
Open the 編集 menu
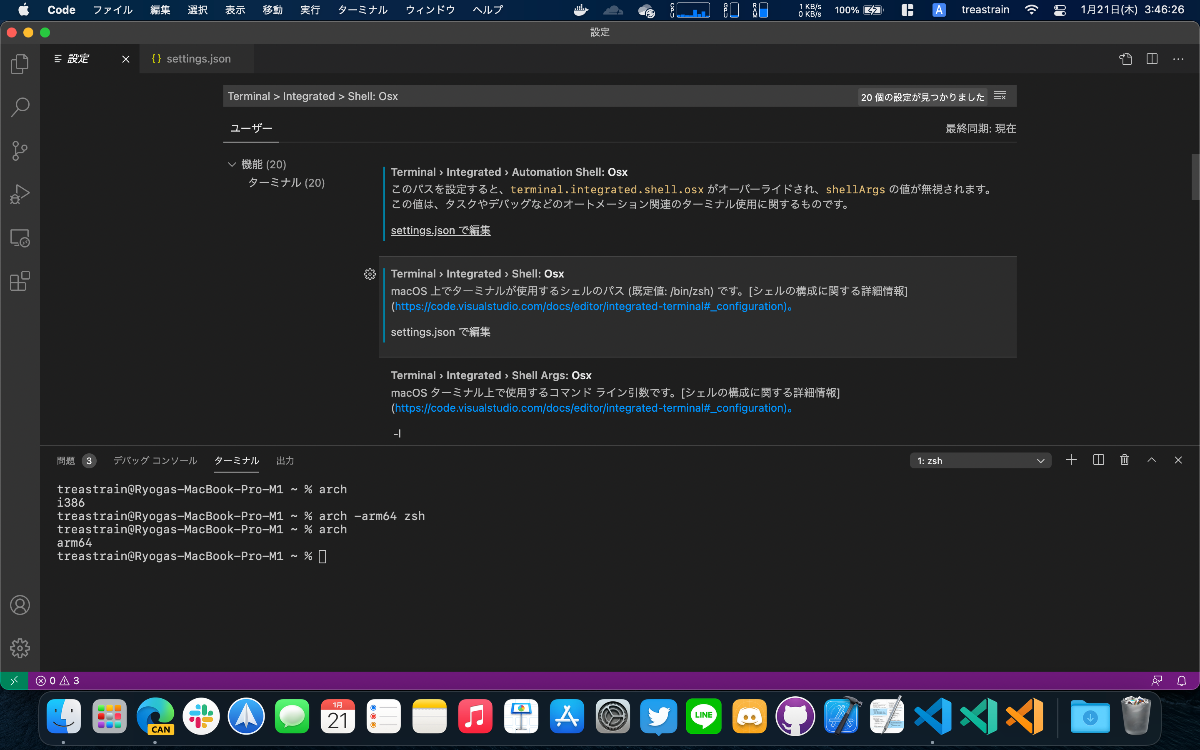click(x=160, y=10)
